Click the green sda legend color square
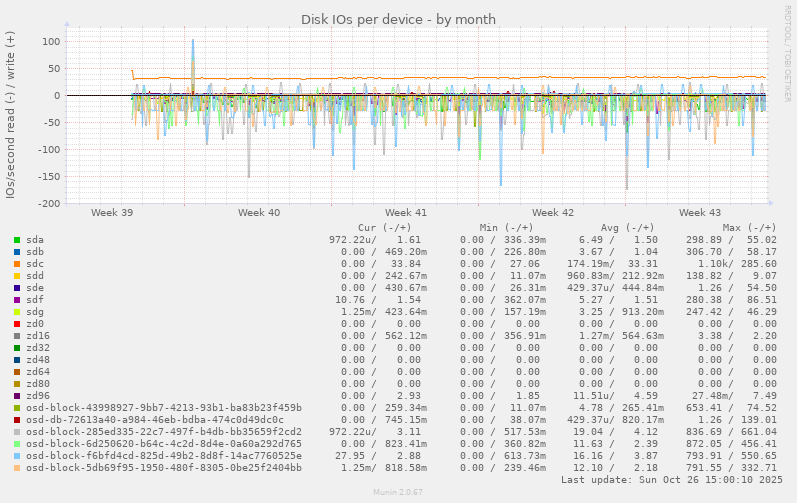The height and width of the screenshot is (503, 797). point(17,240)
